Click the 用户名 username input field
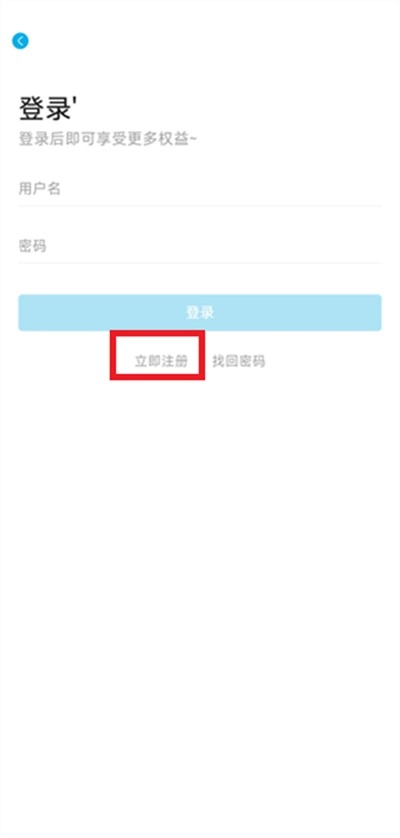 pyautogui.click(x=200, y=189)
